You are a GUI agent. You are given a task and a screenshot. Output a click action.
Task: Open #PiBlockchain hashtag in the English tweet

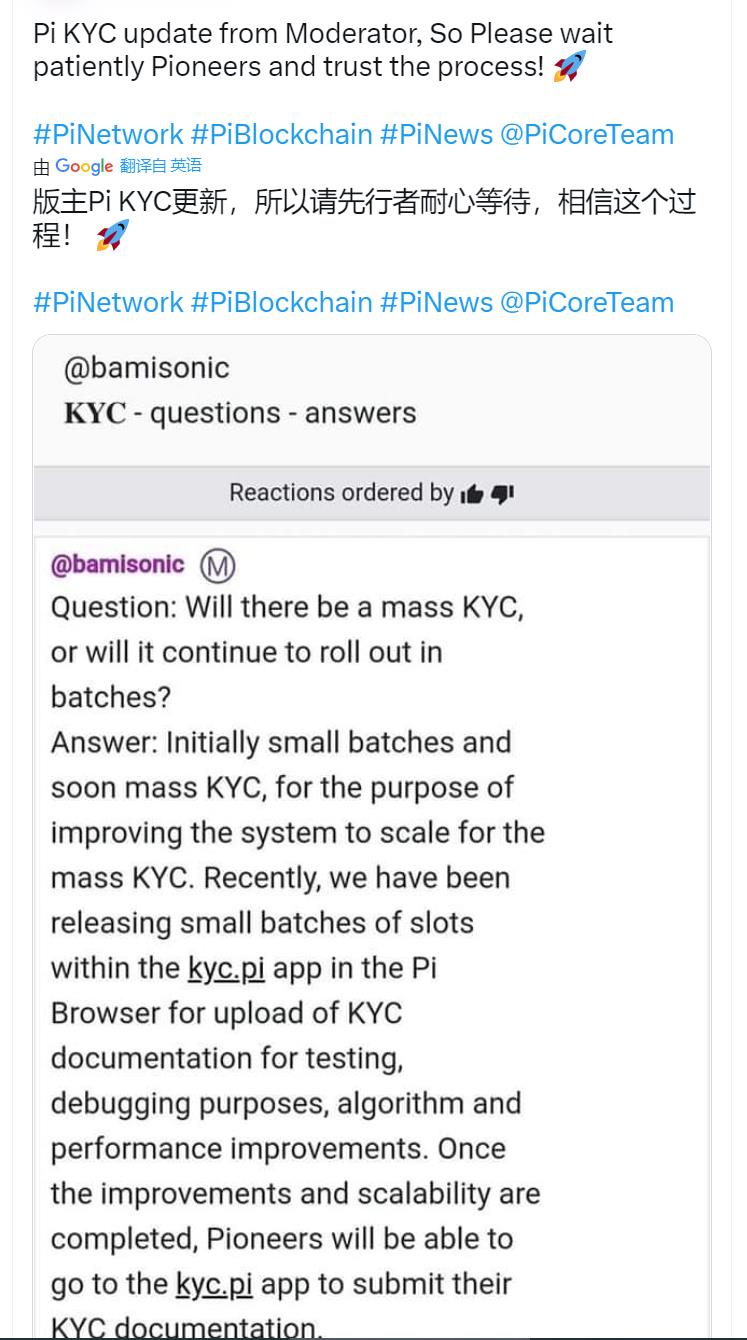pyautogui.click(x=281, y=134)
